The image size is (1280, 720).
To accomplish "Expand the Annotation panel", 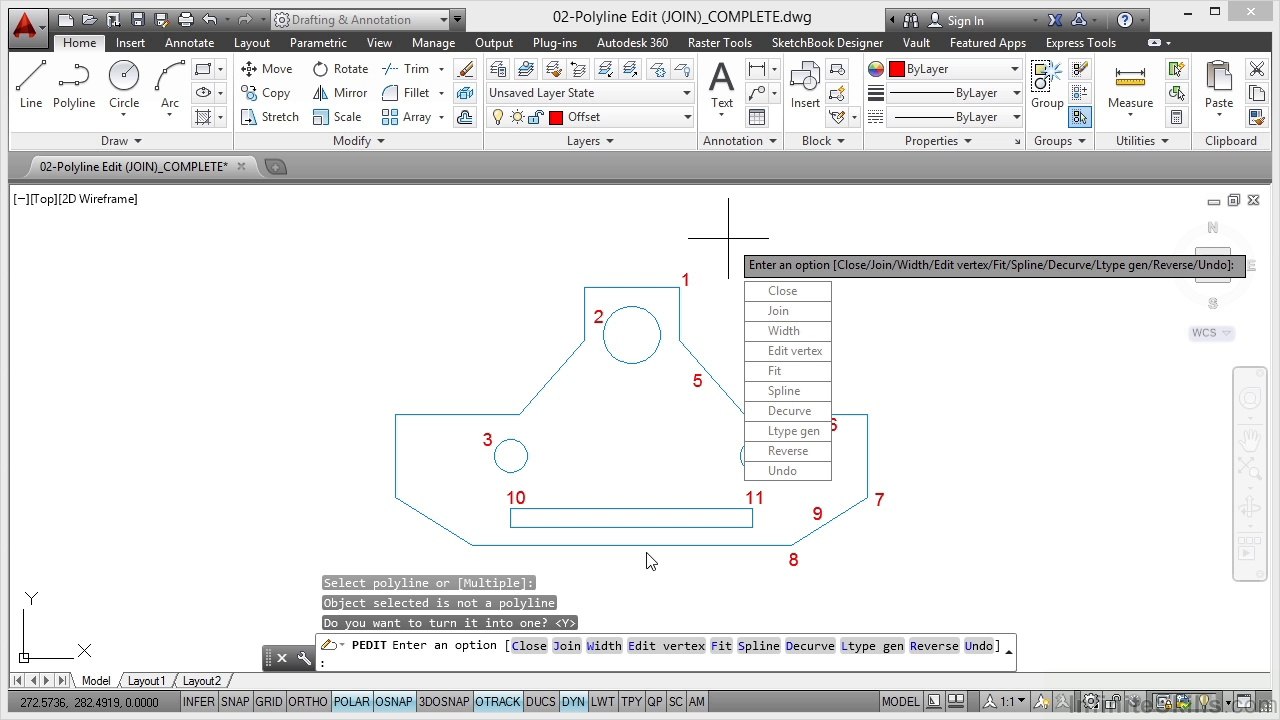I will coord(739,141).
